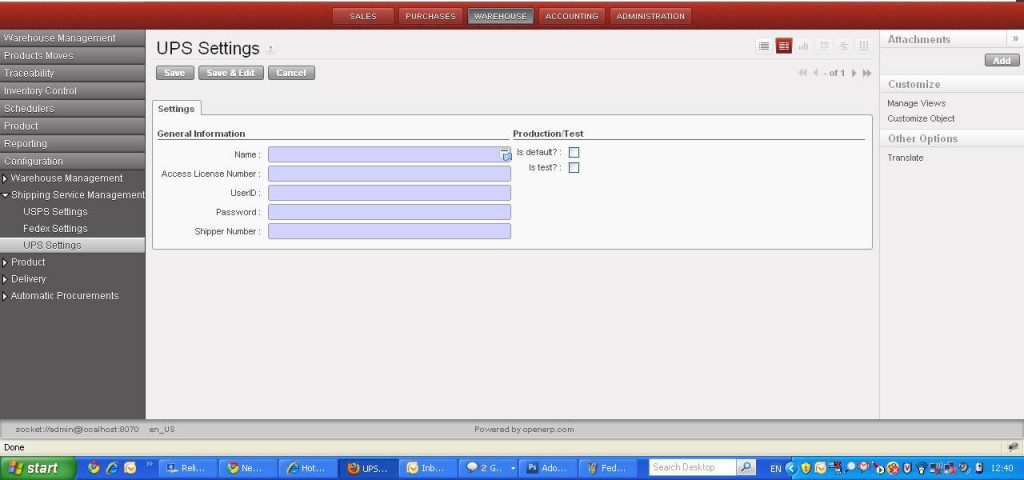This screenshot has height=480, width=1024.
Task: Focus the Access License Number field
Action: click(389, 174)
